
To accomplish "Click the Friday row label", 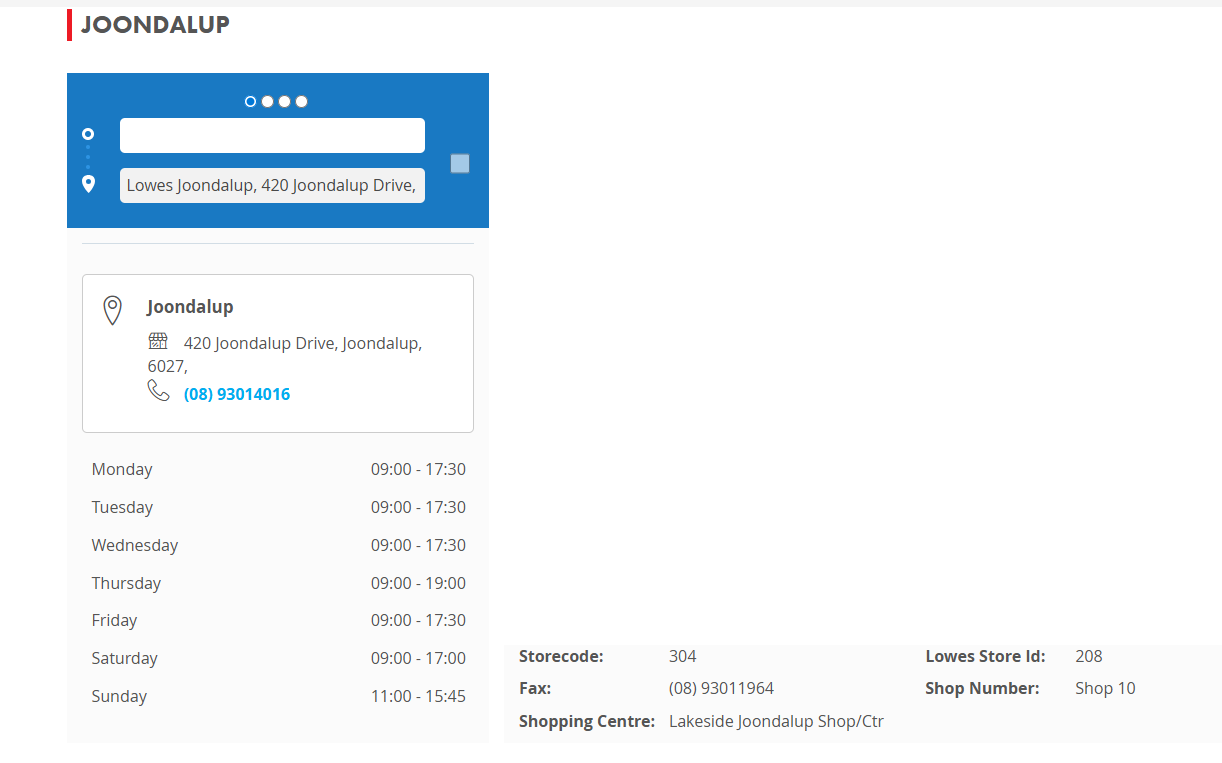I will [114, 620].
